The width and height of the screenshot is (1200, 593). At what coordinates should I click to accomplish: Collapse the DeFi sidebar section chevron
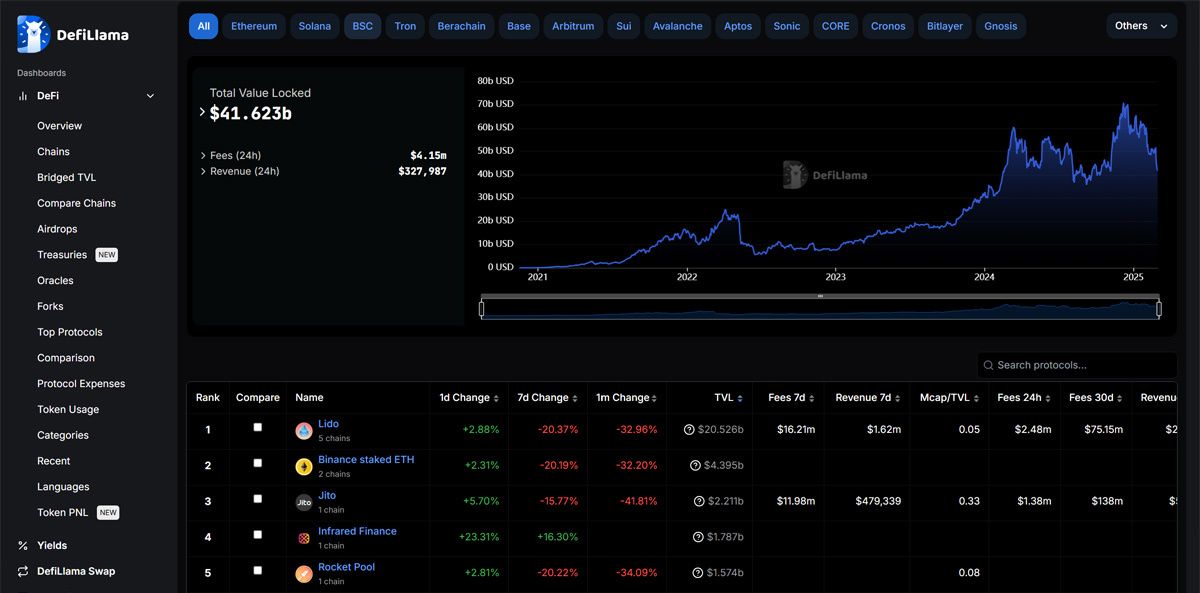[150, 96]
